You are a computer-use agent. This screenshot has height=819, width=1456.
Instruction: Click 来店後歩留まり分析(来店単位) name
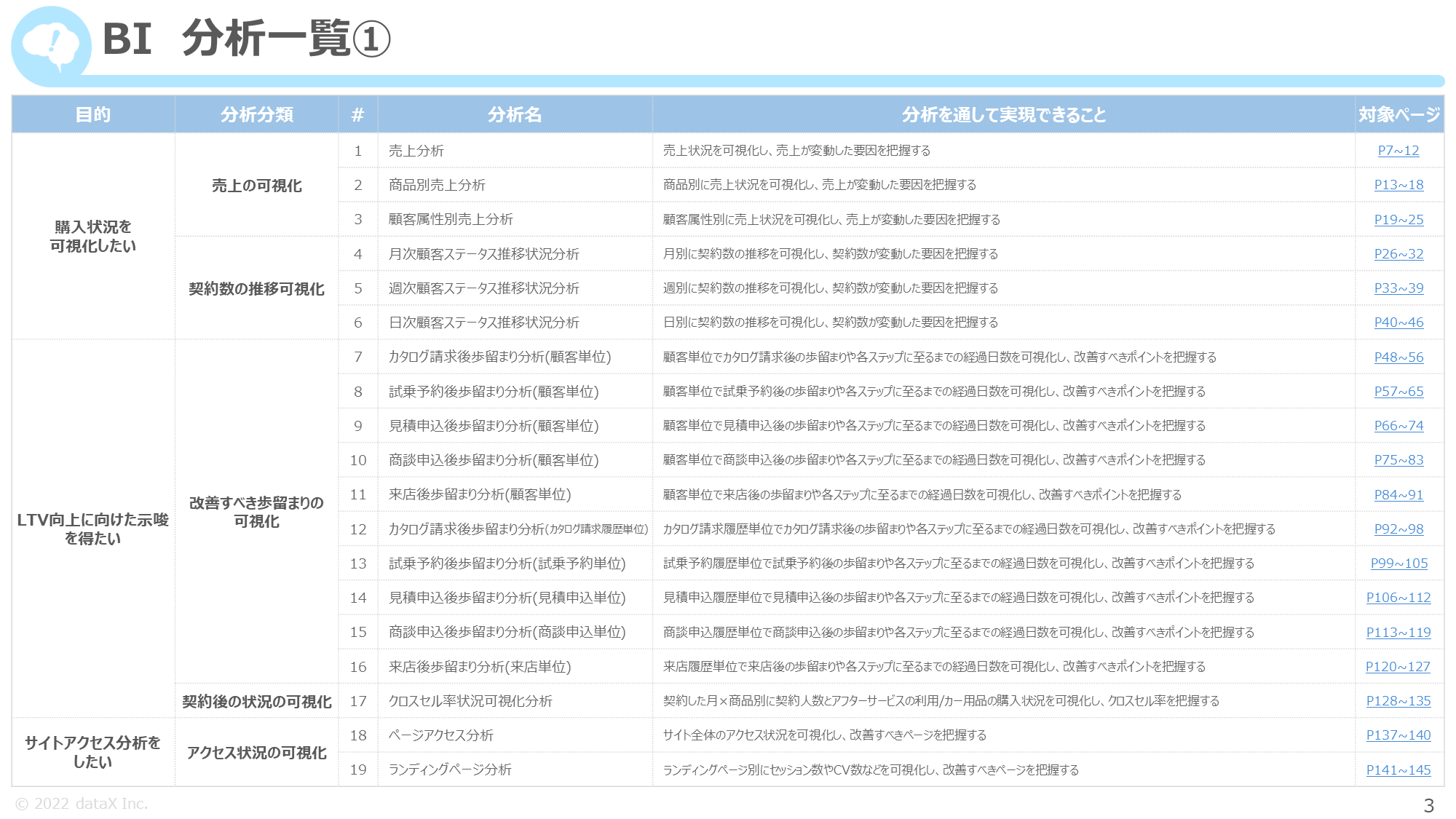coord(480,667)
